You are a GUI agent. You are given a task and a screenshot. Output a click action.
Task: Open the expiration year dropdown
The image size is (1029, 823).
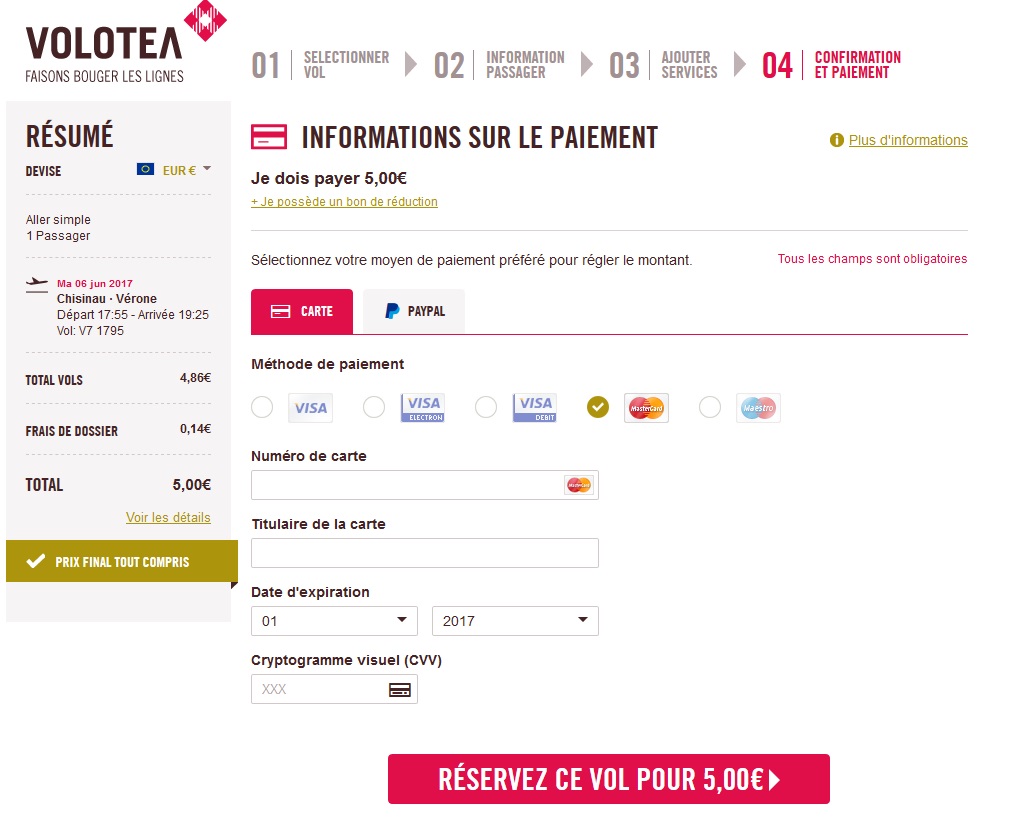tap(515, 621)
